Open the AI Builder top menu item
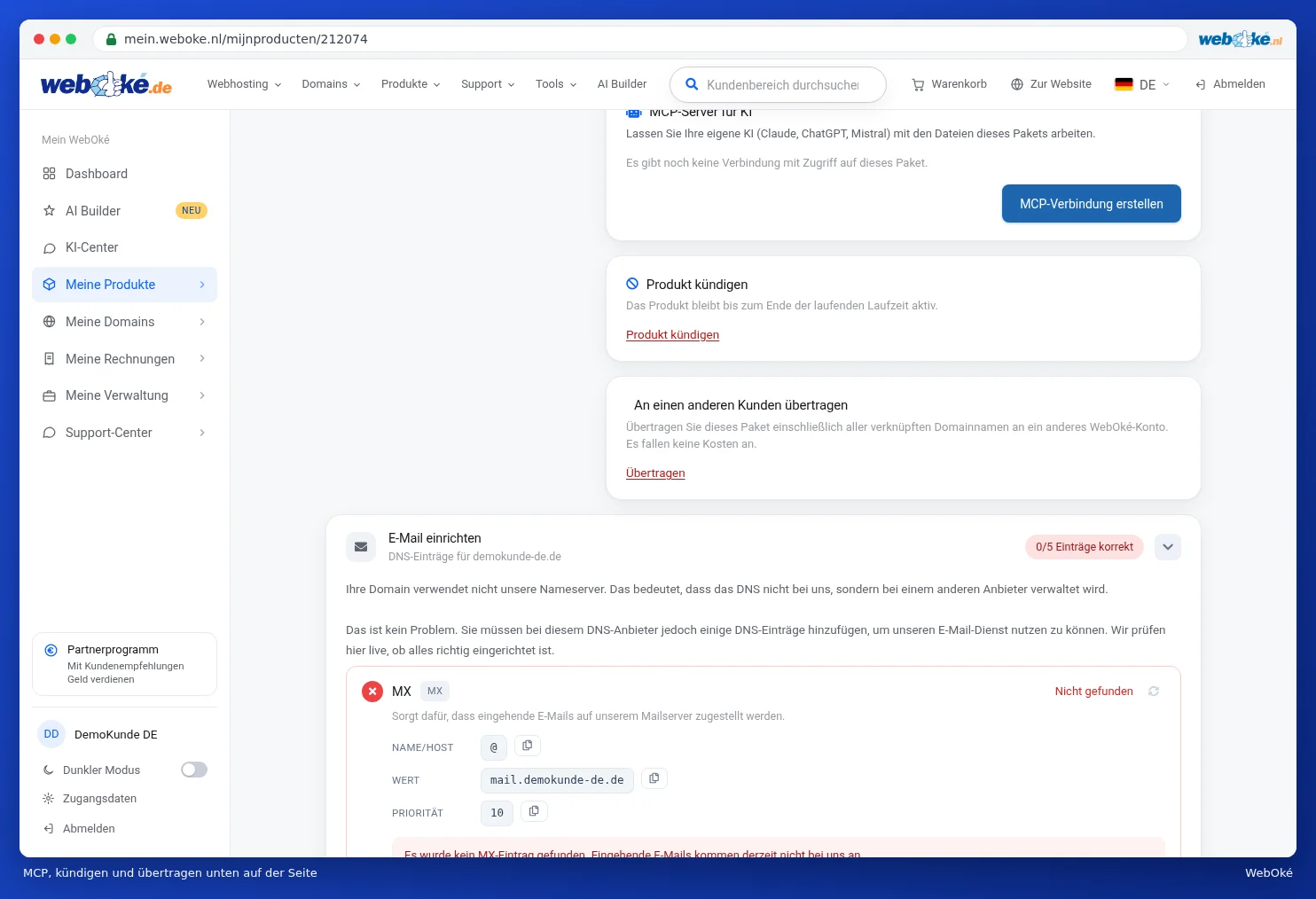The height and width of the screenshot is (899, 1316). [622, 84]
